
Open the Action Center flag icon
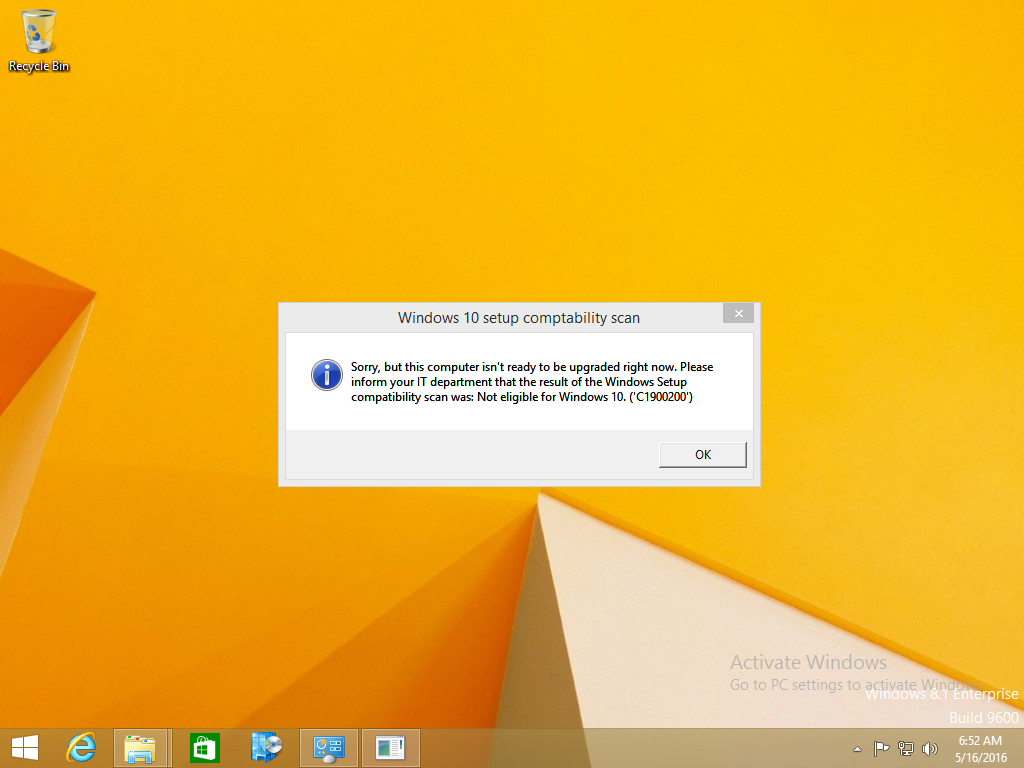click(x=881, y=748)
